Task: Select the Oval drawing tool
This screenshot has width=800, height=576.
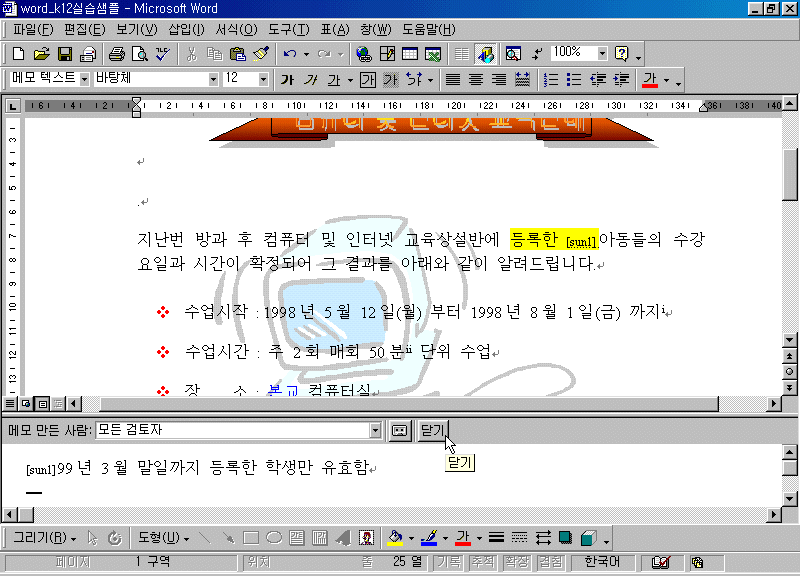Action: pos(273,537)
